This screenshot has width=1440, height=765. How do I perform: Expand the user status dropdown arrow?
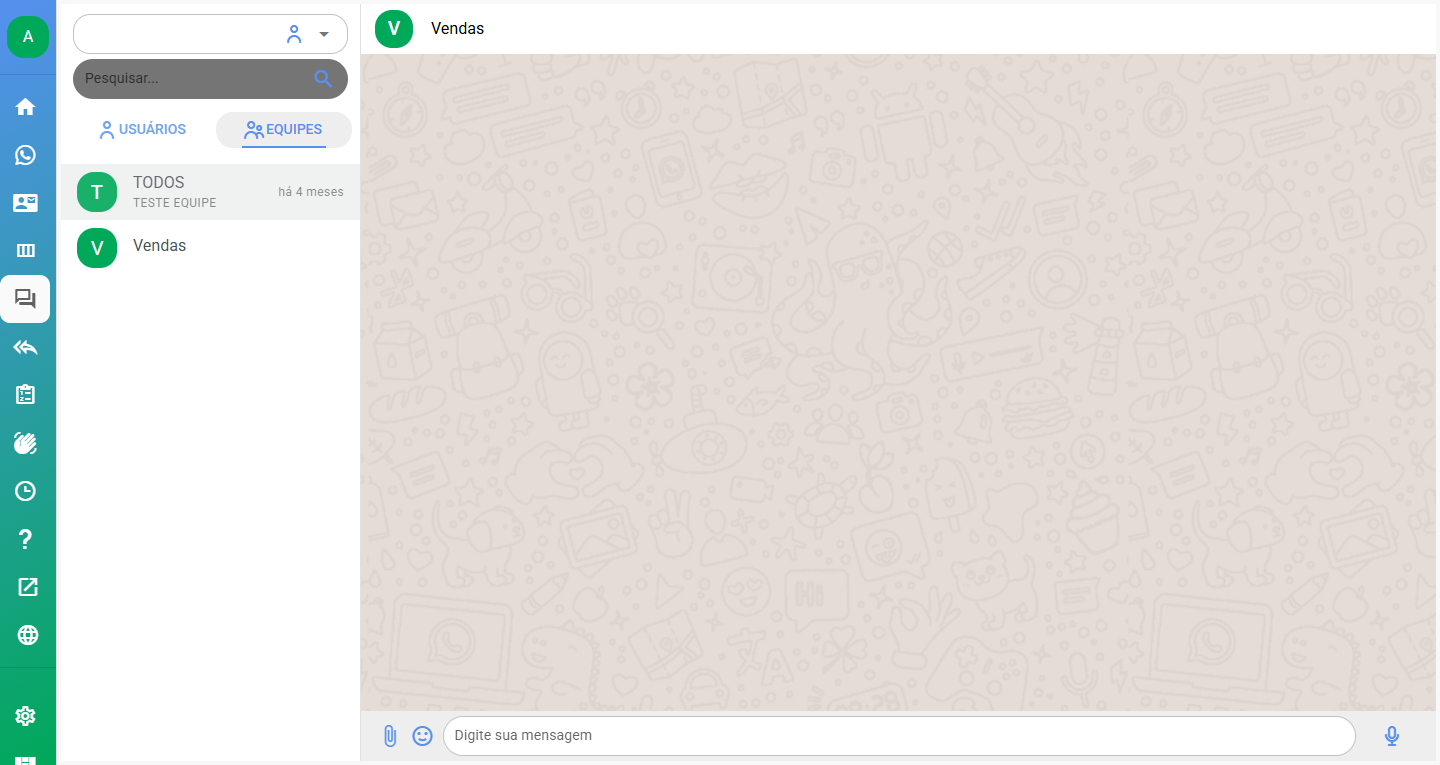tap(323, 33)
